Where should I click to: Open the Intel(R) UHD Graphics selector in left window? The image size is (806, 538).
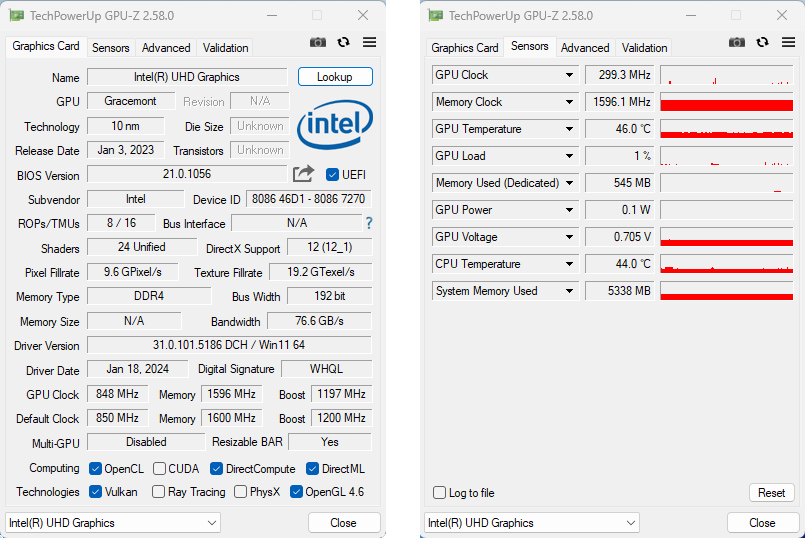[113, 523]
